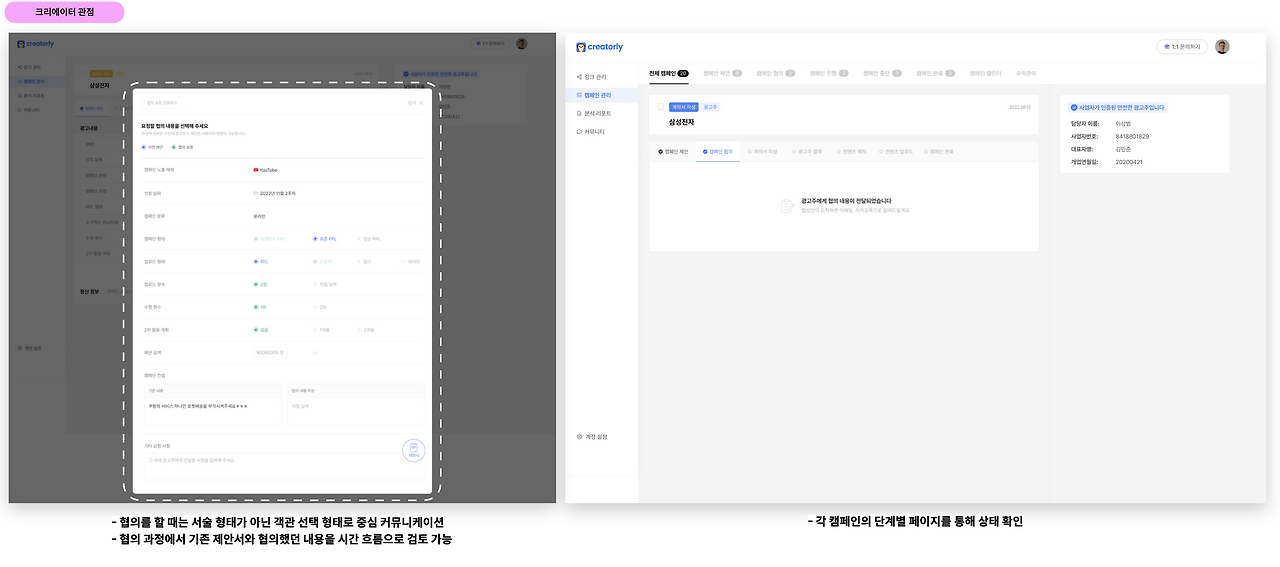Select the 캠페인 협의 step tab
Image resolution: width=1280 pixels, height=567 pixels.
pyautogui.click(x=718, y=151)
